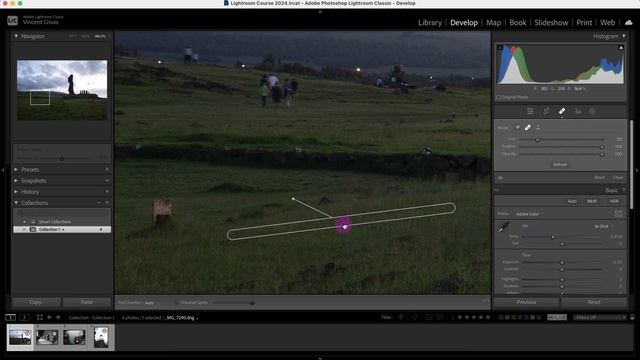Image resolution: width=640 pixels, height=360 pixels.
Task: Go forward with filmstrip right arrow
Action: point(58,317)
